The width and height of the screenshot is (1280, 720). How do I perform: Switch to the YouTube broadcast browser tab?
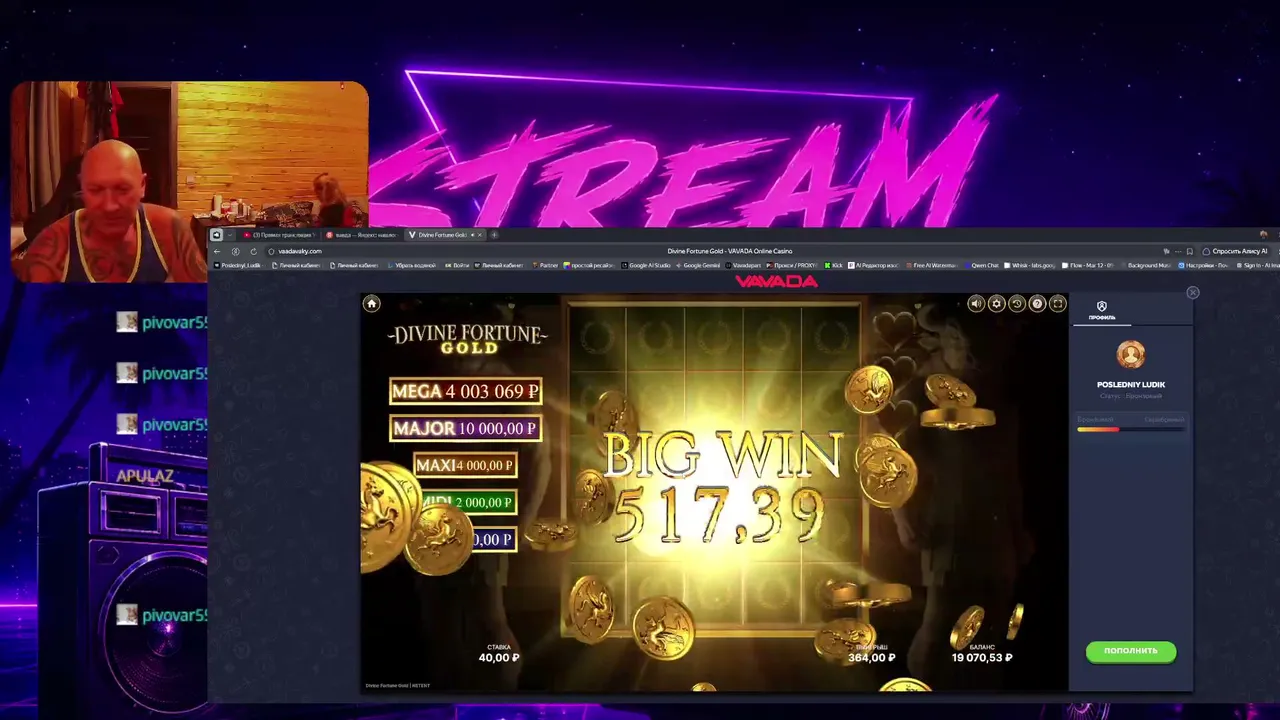(x=281, y=235)
